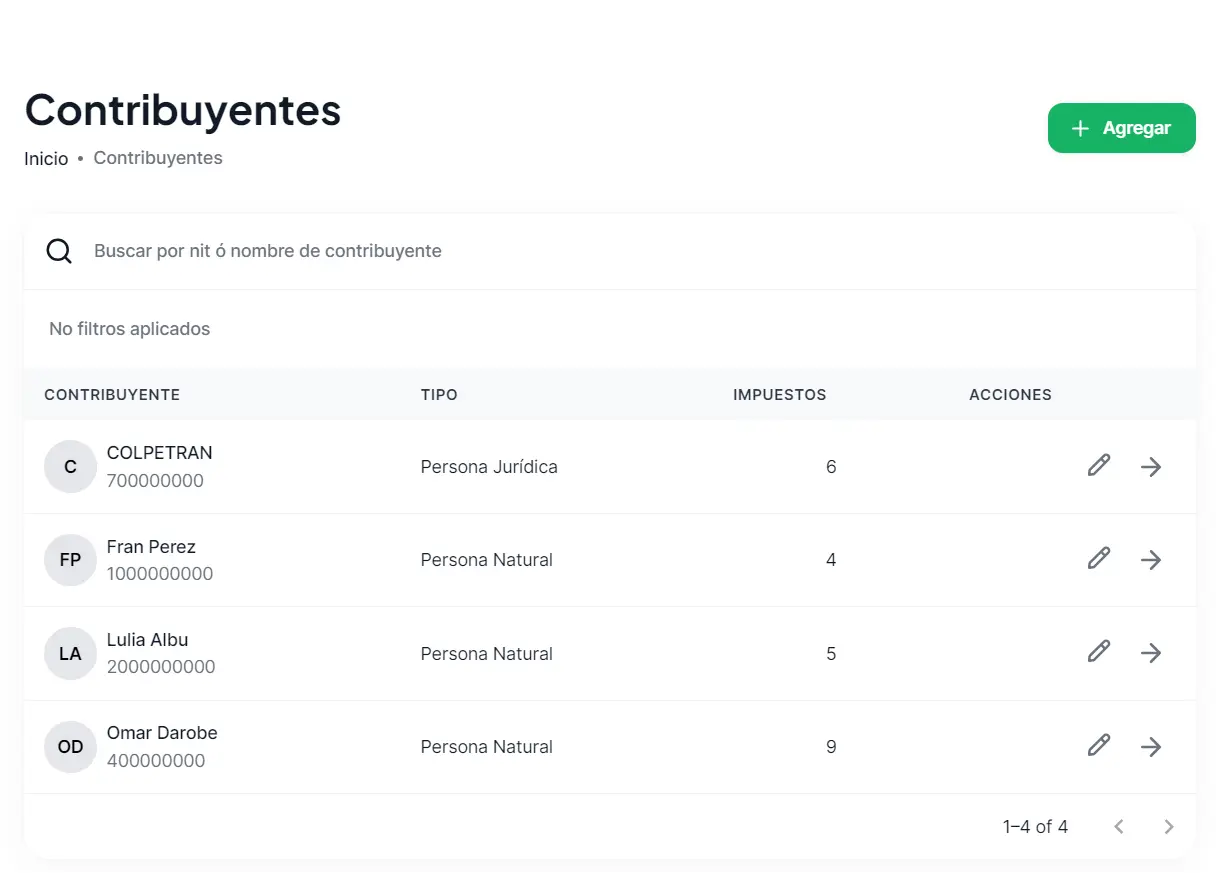Go to previous page chevron
Image resolution: width=1216 pixels, height=873 pixels.
click(1119, 827)
